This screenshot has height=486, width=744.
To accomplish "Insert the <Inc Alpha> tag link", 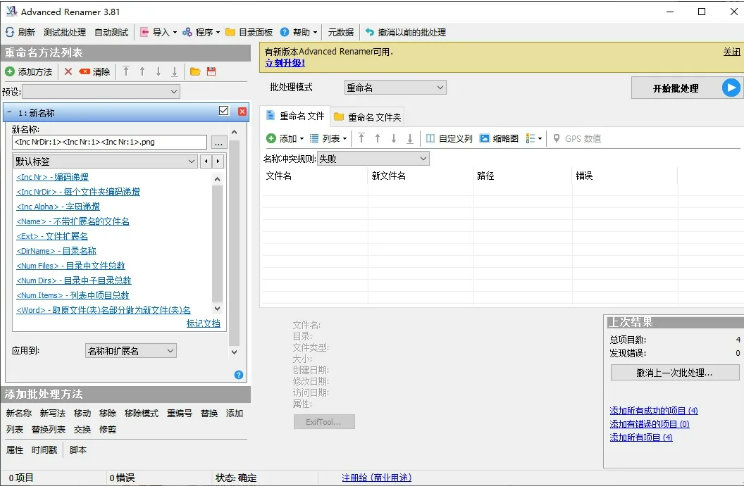I will 58,206.
